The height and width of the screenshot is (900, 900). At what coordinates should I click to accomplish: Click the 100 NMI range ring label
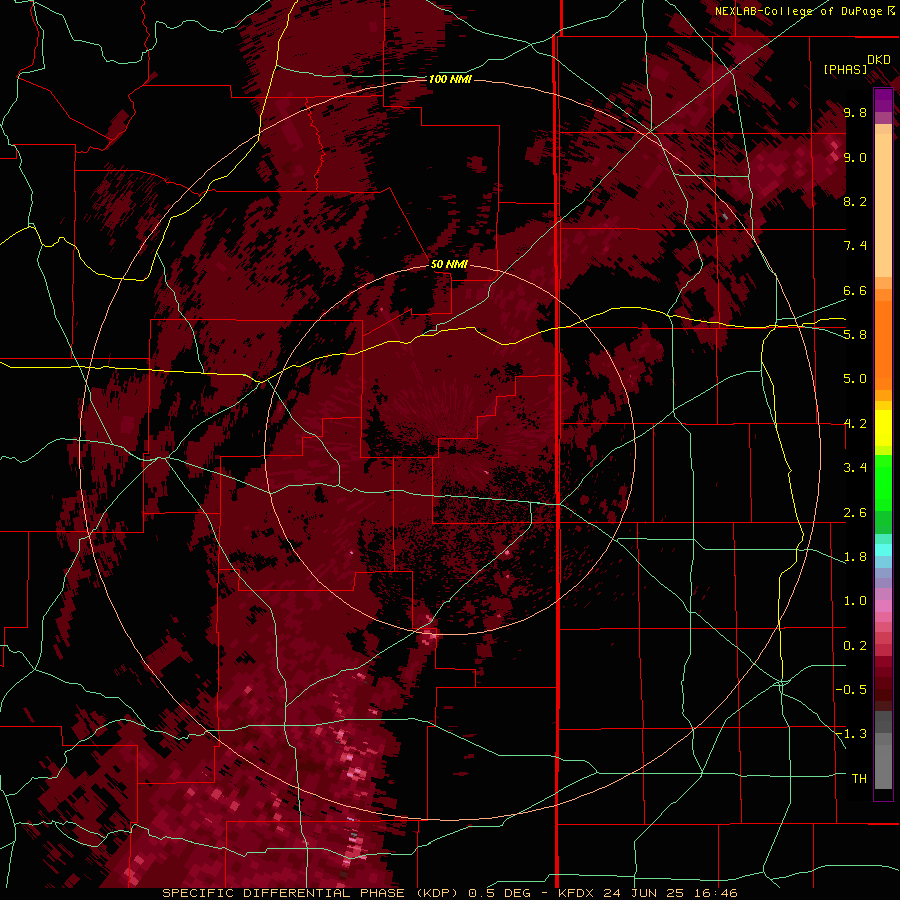[x=450, y=79]
